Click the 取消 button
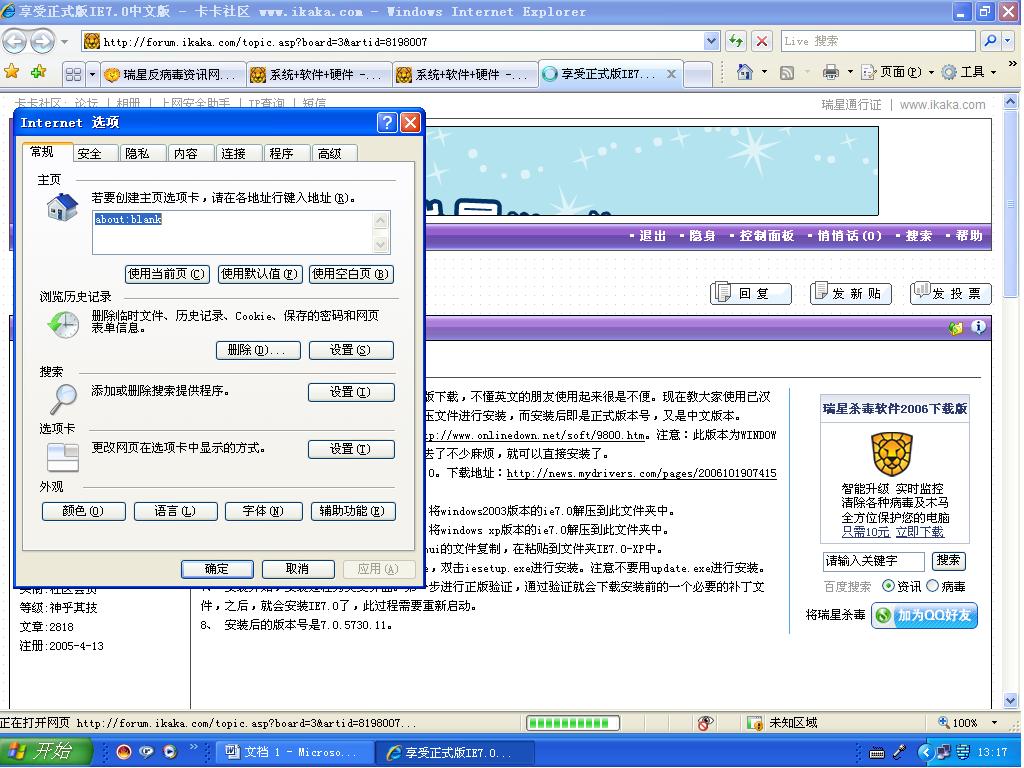 coord(298,569)
